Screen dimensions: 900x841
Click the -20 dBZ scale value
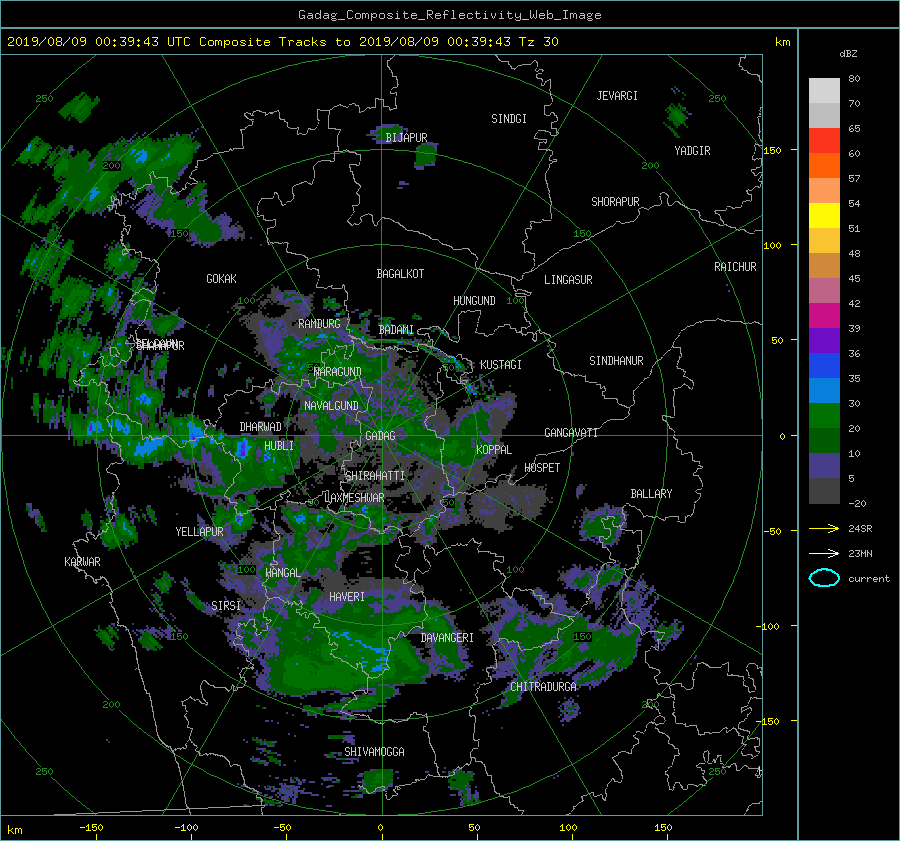point(857,503)
